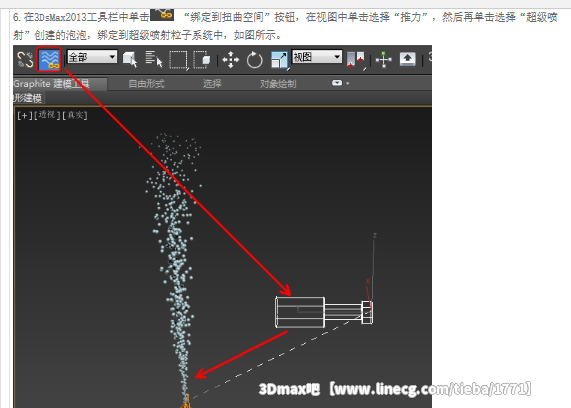571x408 pixels.
Task: Pick the Select and Scale tool
Action: pos(279,60)
